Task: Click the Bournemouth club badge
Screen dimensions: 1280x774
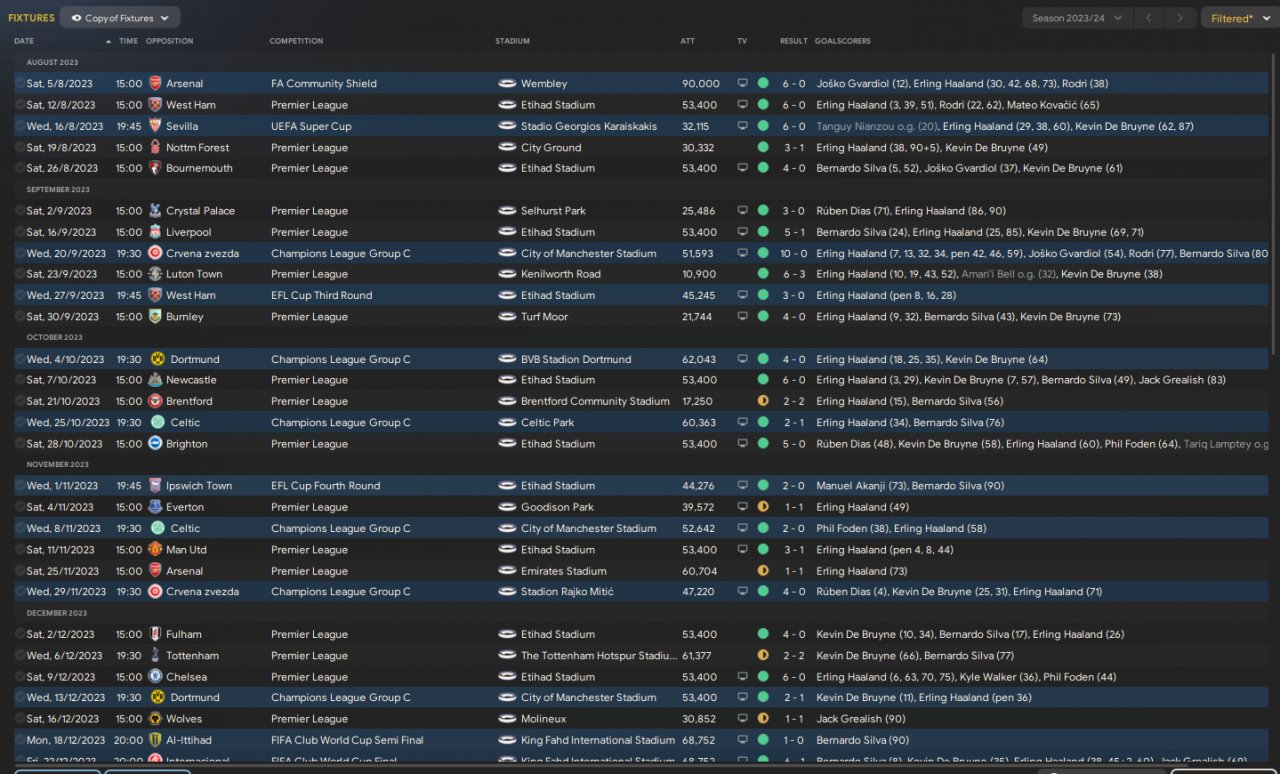Action: 155,169
